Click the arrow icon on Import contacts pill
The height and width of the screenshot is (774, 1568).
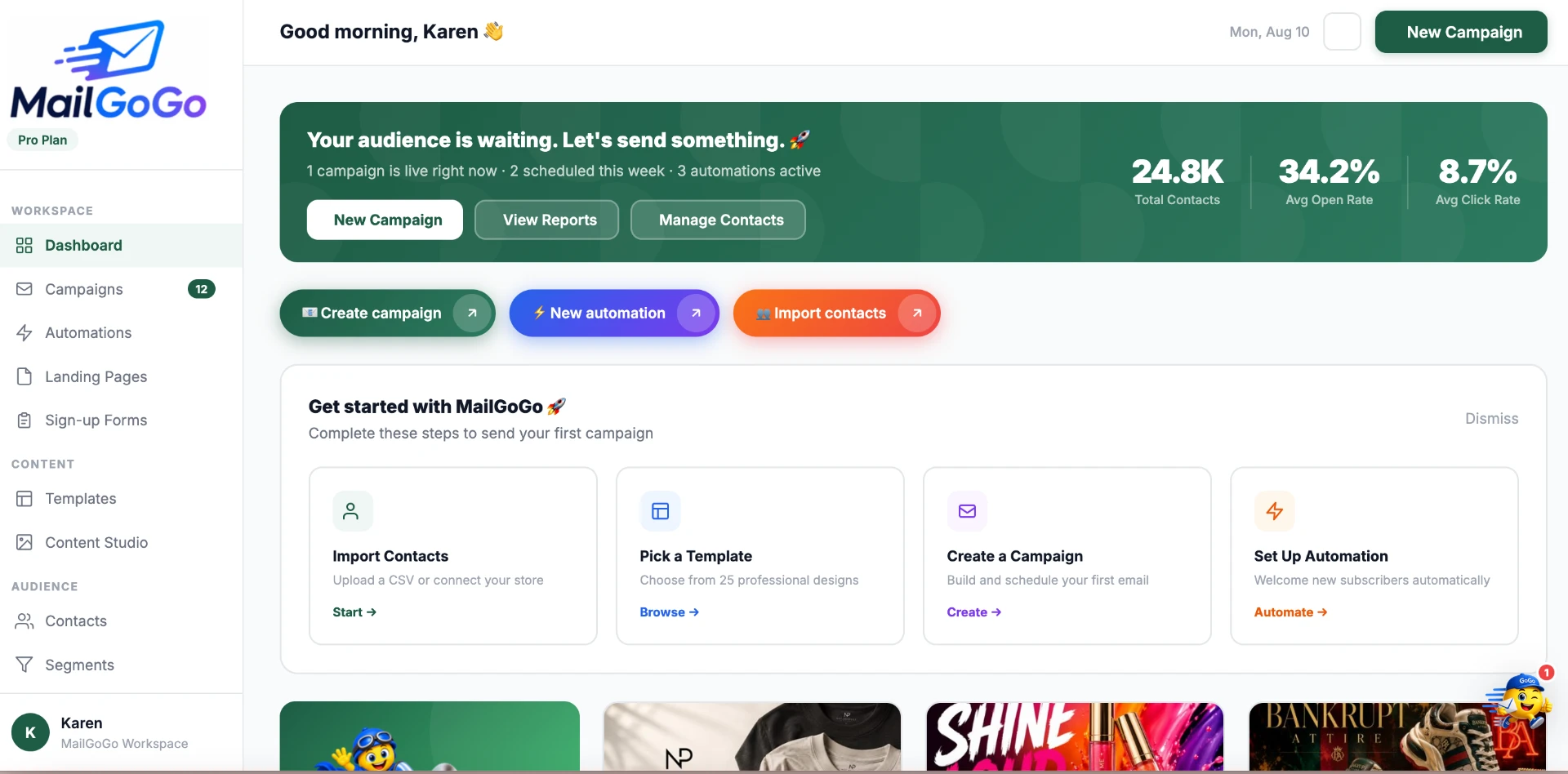pyautogui.click(x=917, y=313)
